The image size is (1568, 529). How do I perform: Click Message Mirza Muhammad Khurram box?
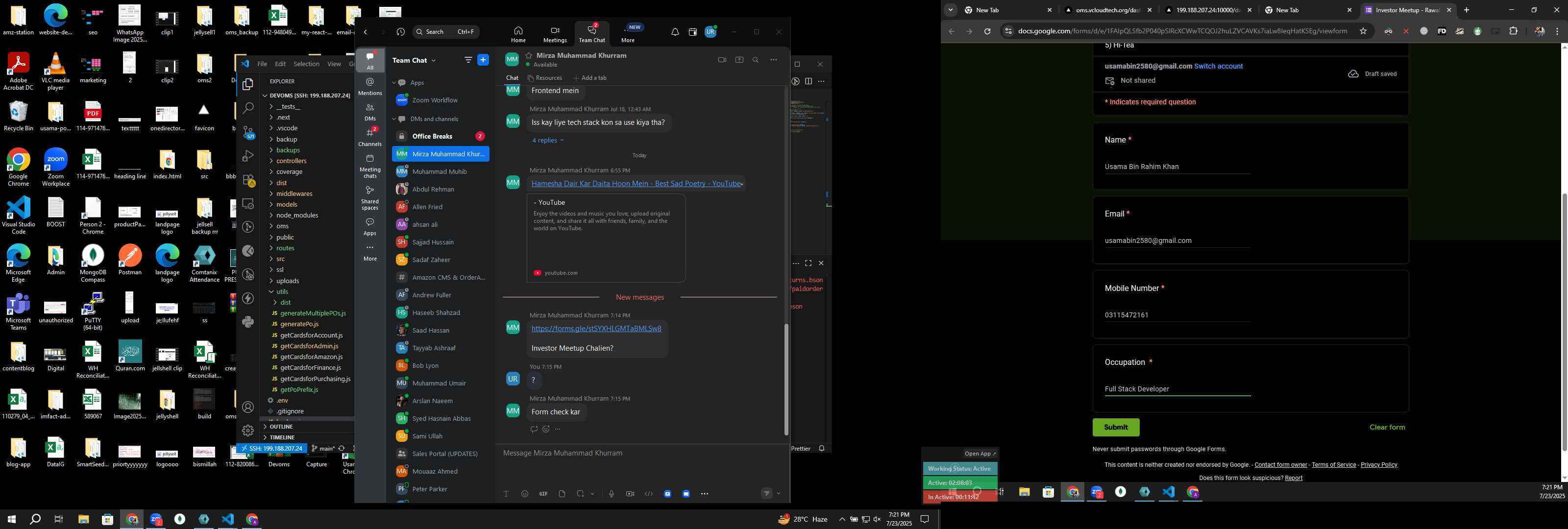pyautogui.click(x=642, y=454)
